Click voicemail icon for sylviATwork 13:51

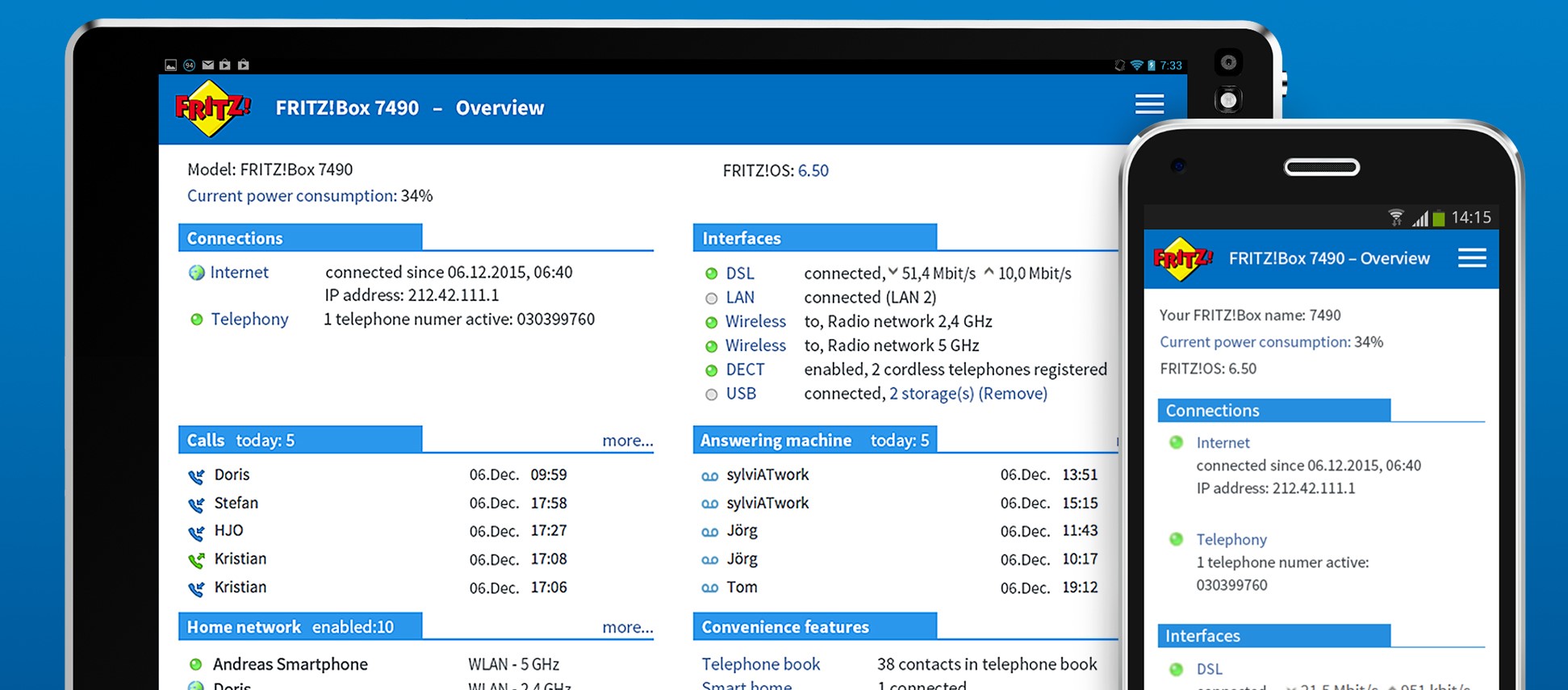click(x=710, y=476)
